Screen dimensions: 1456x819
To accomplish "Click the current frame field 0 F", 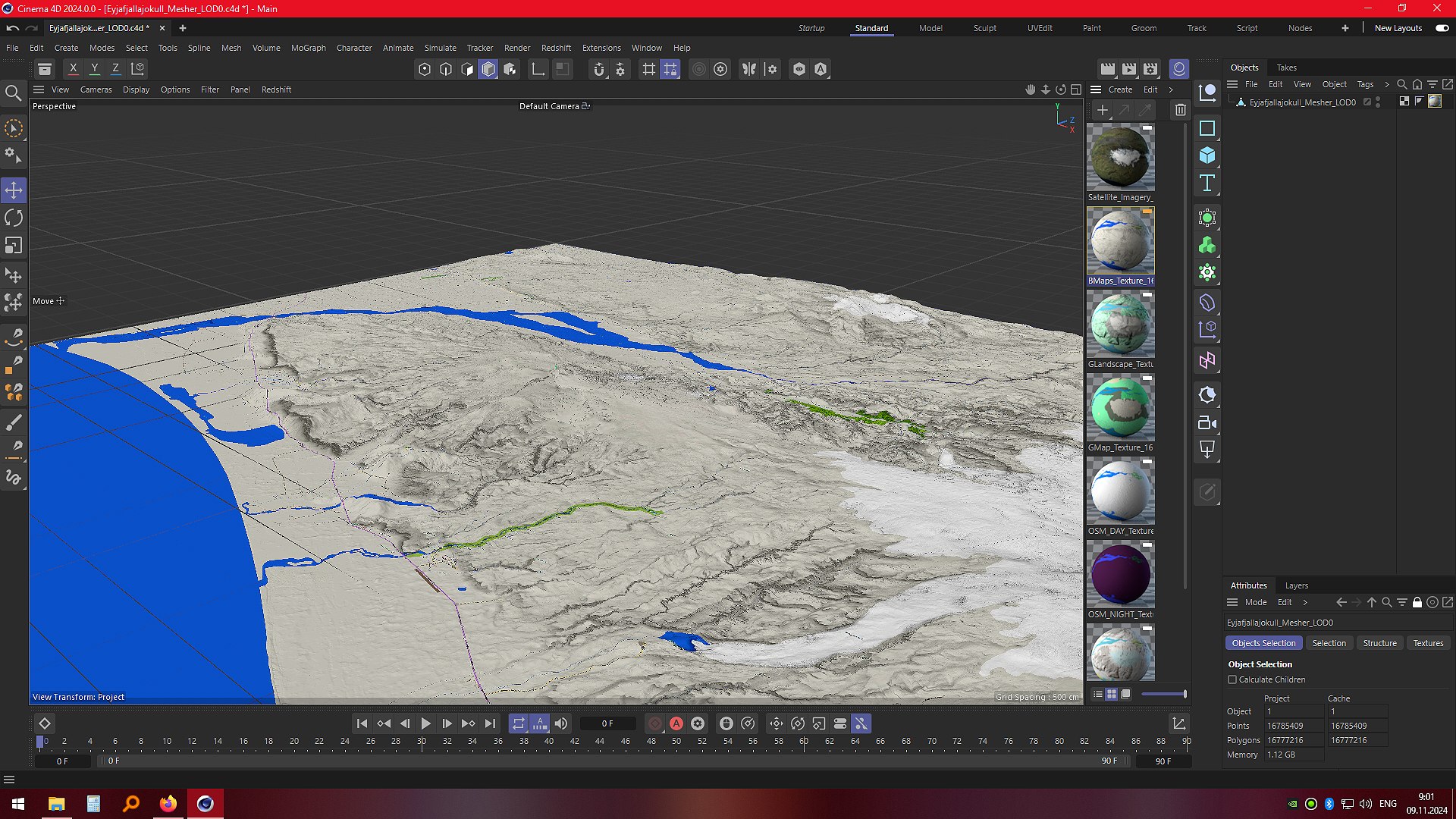I will pyautogui.click(x=607, y=723).
